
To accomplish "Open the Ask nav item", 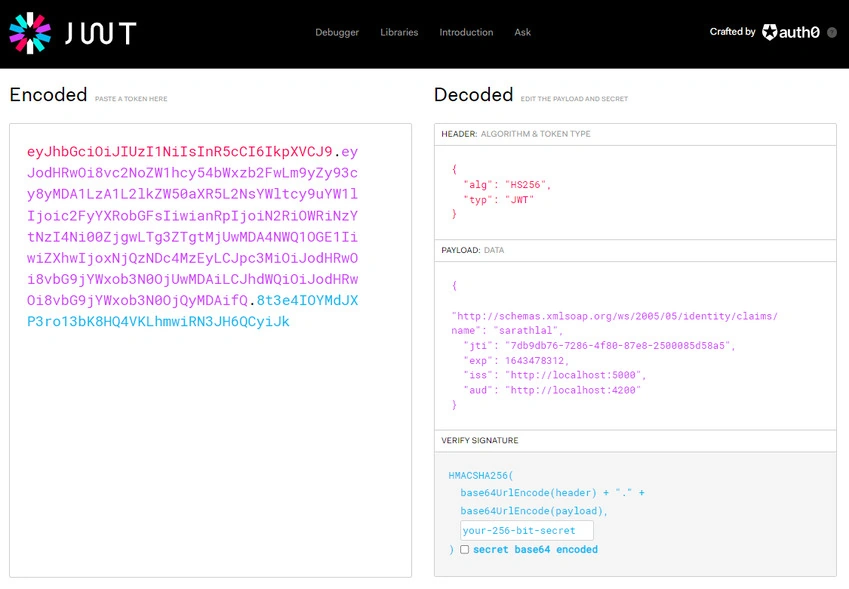I will (523, 32).
